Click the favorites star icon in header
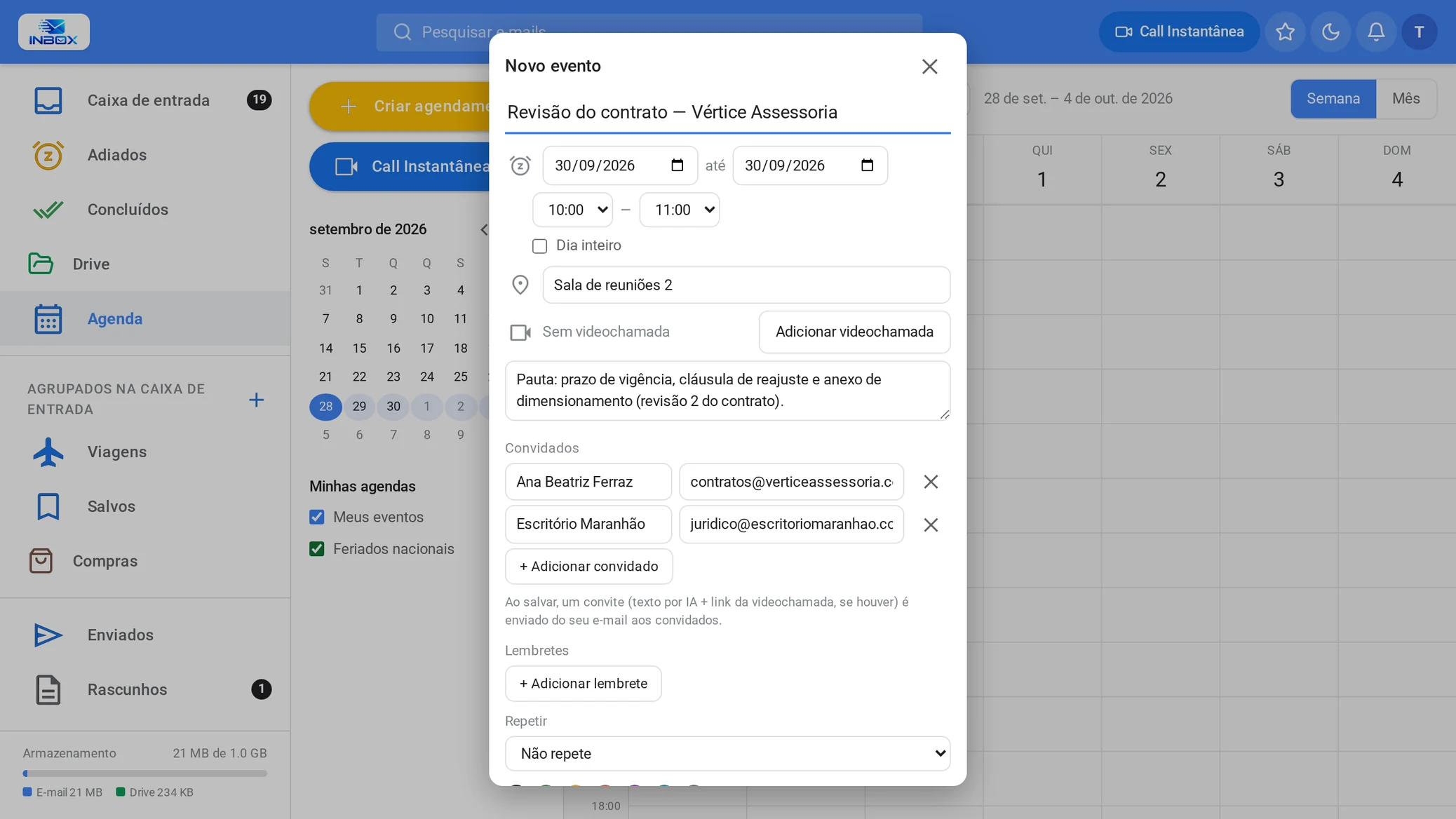This screenshot has width=1456, height=819. 1285,32
